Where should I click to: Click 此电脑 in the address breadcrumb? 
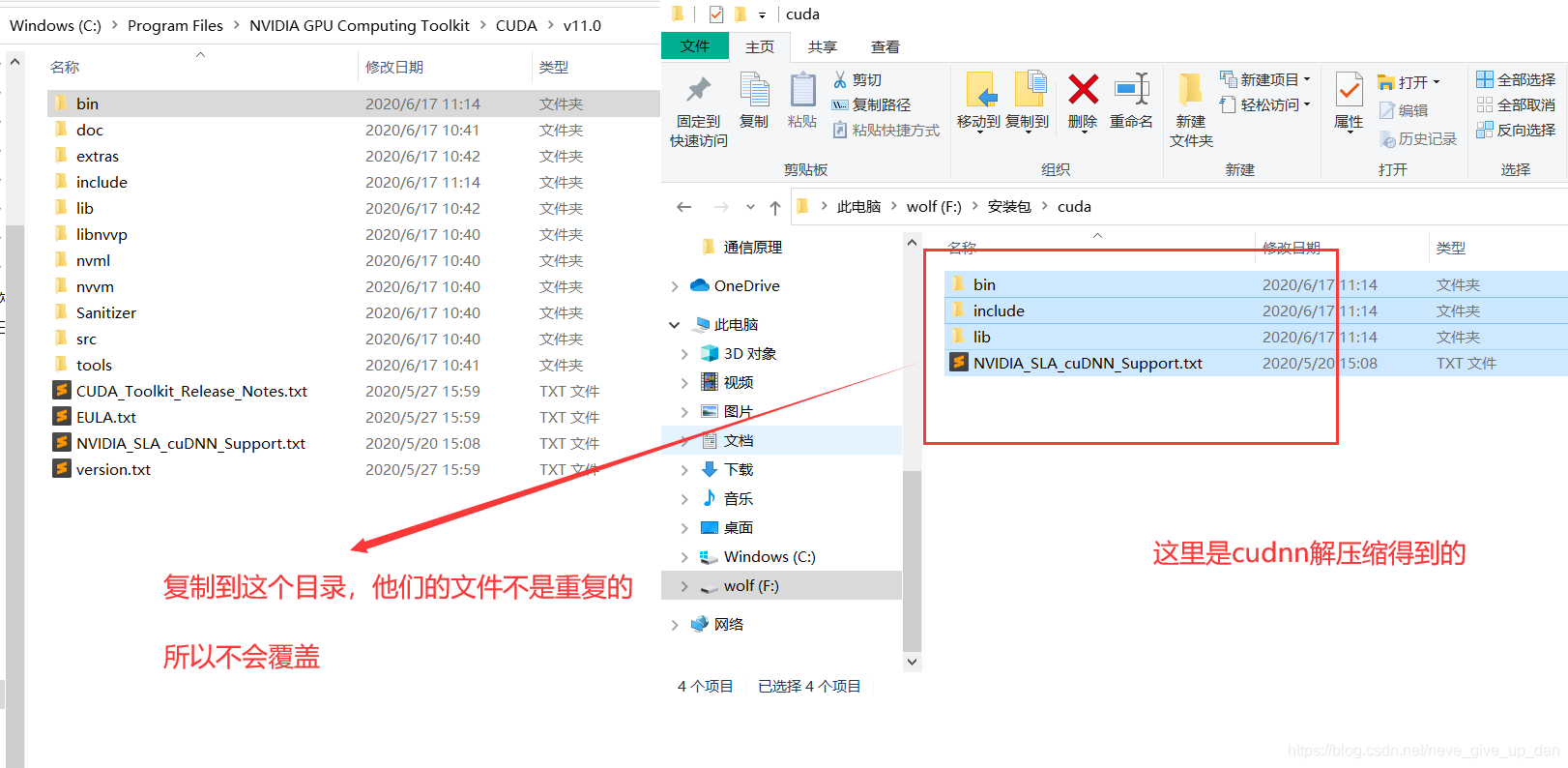point(858,206)
